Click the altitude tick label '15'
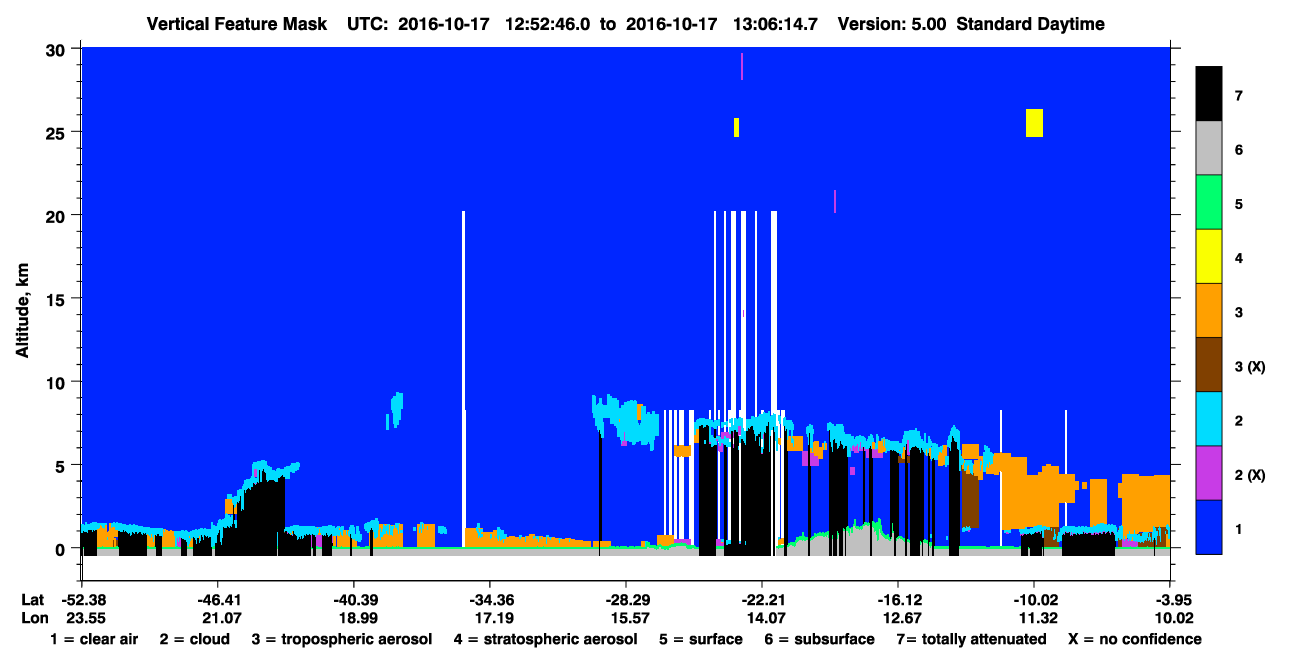Image resolution: width=1300 pixels, height=667 pixels. click(x=57, y=299)
